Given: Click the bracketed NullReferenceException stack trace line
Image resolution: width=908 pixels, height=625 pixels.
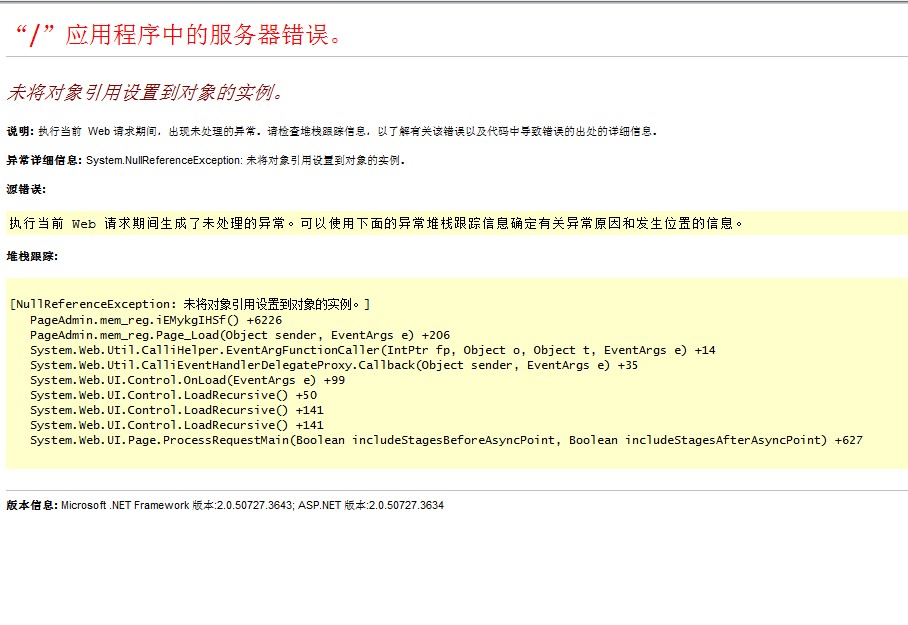Looking at the screenshot, I should [x=190, y=304].
